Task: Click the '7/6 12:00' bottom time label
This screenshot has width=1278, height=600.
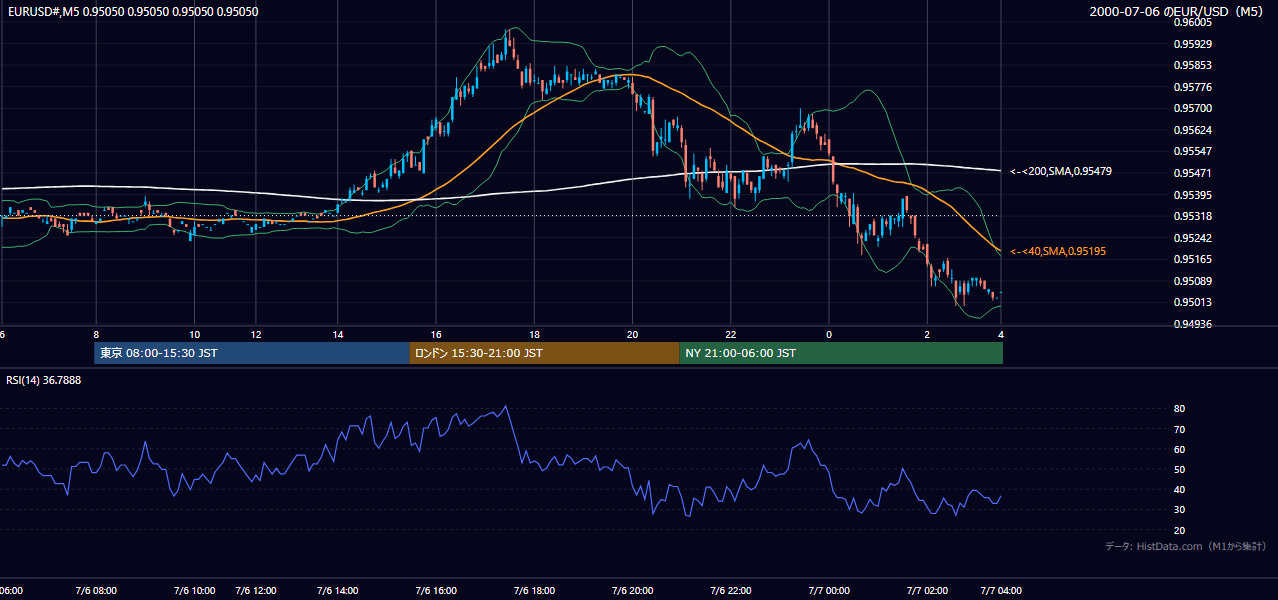Action: [257, 591]
